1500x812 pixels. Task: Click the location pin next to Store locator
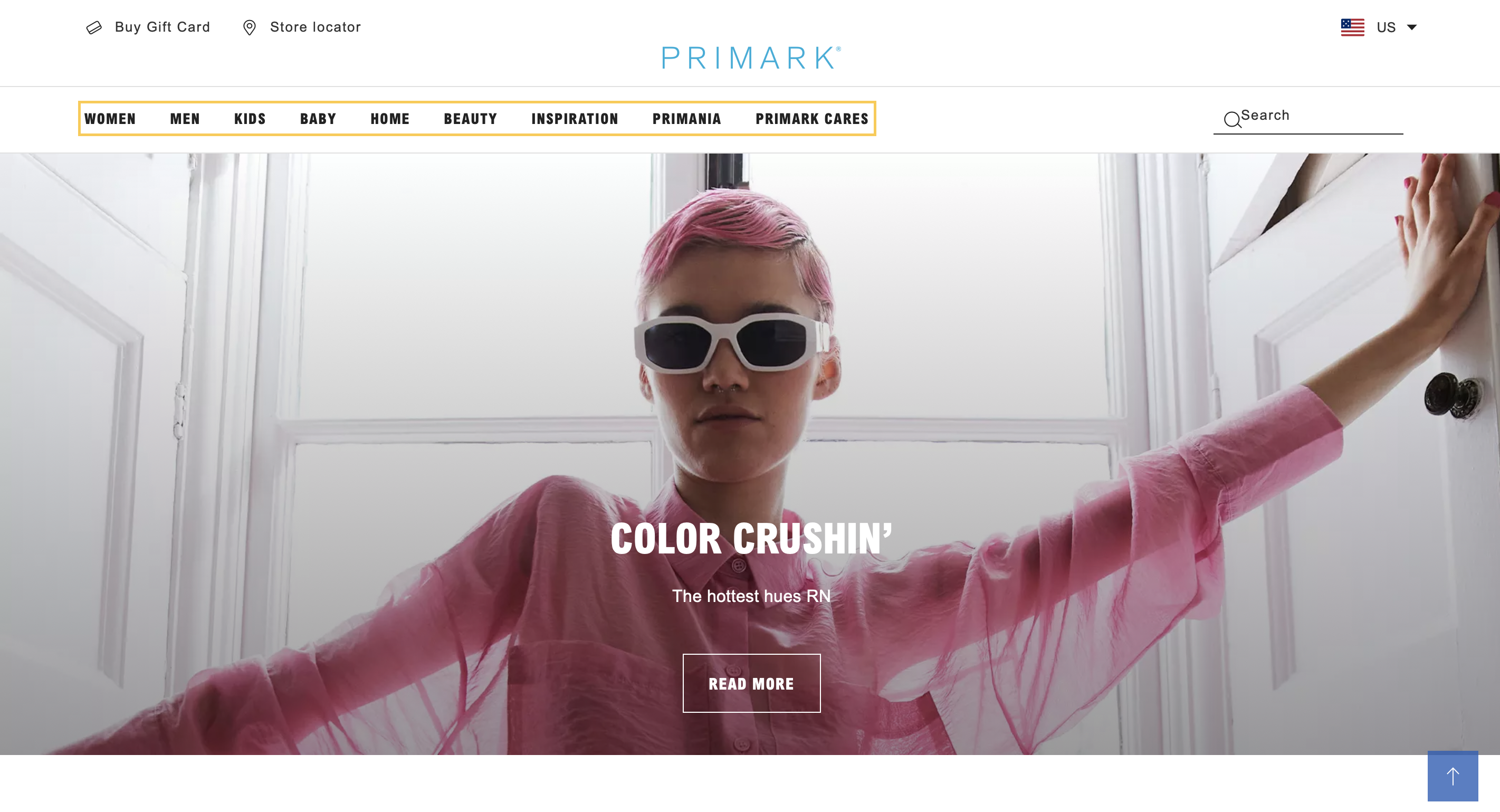(248, 27)
